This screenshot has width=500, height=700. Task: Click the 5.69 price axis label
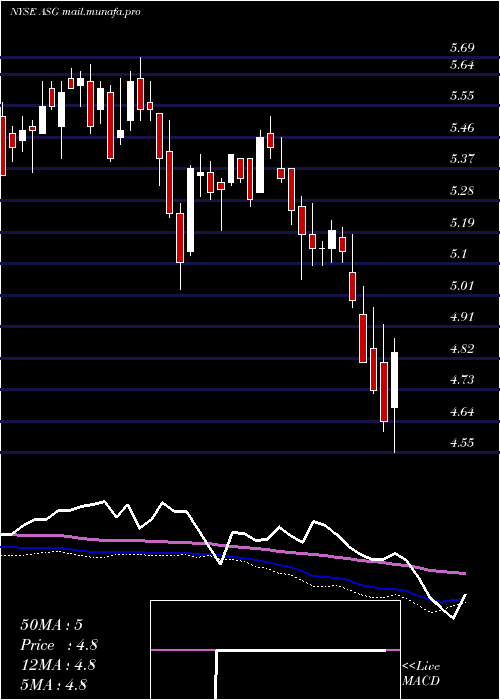click(x=462, y=47)
